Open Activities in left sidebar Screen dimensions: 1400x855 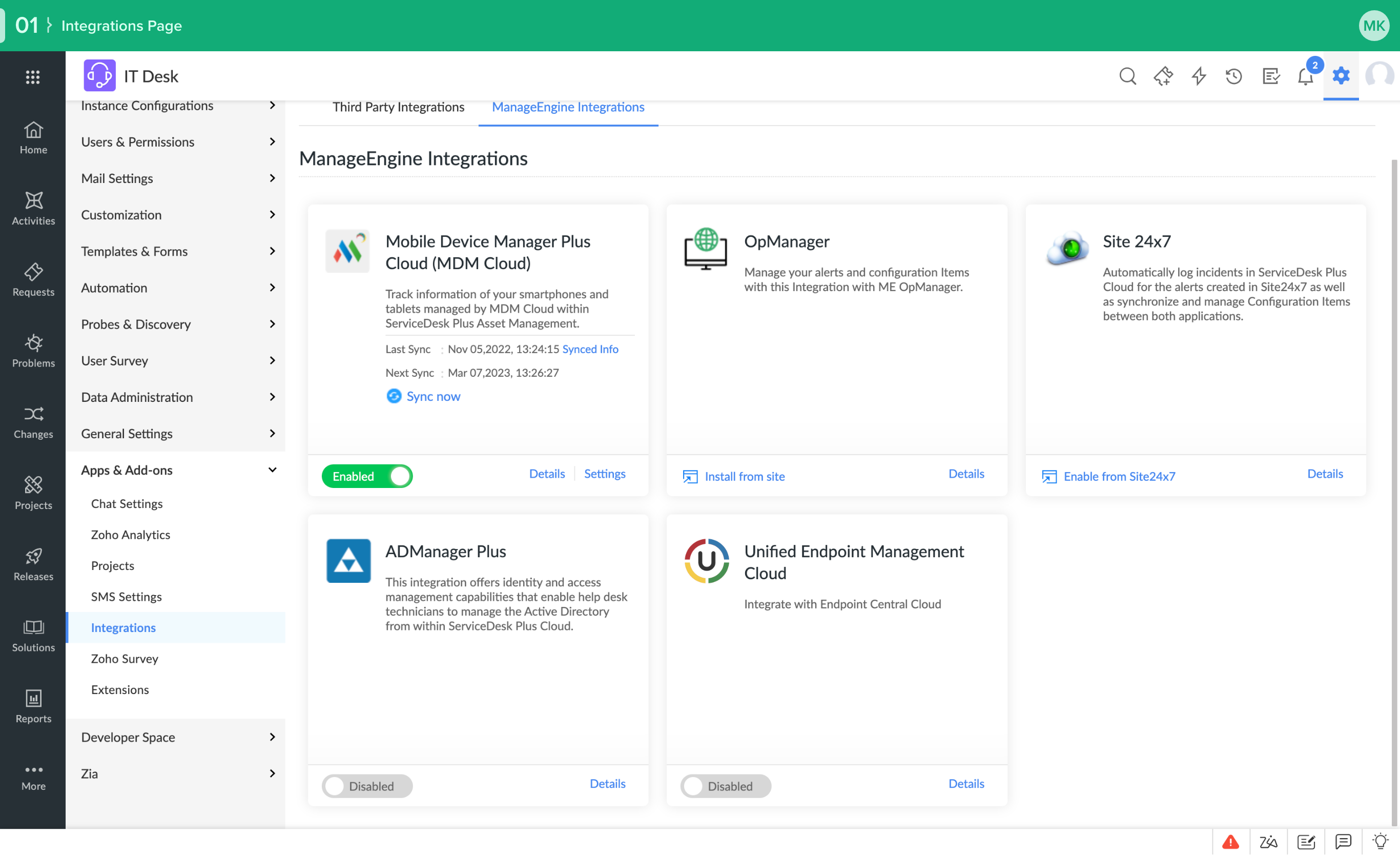pyautogui.click(x=33, y=209)
